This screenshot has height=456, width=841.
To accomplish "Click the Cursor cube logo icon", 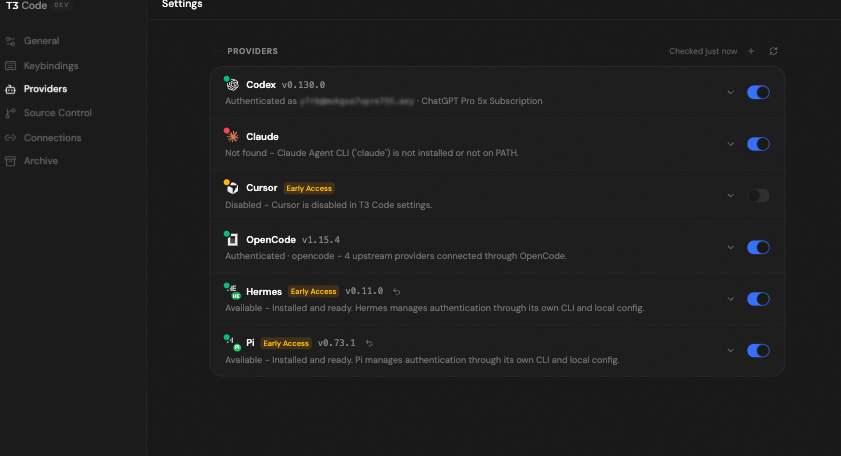I will click(232, 188).
